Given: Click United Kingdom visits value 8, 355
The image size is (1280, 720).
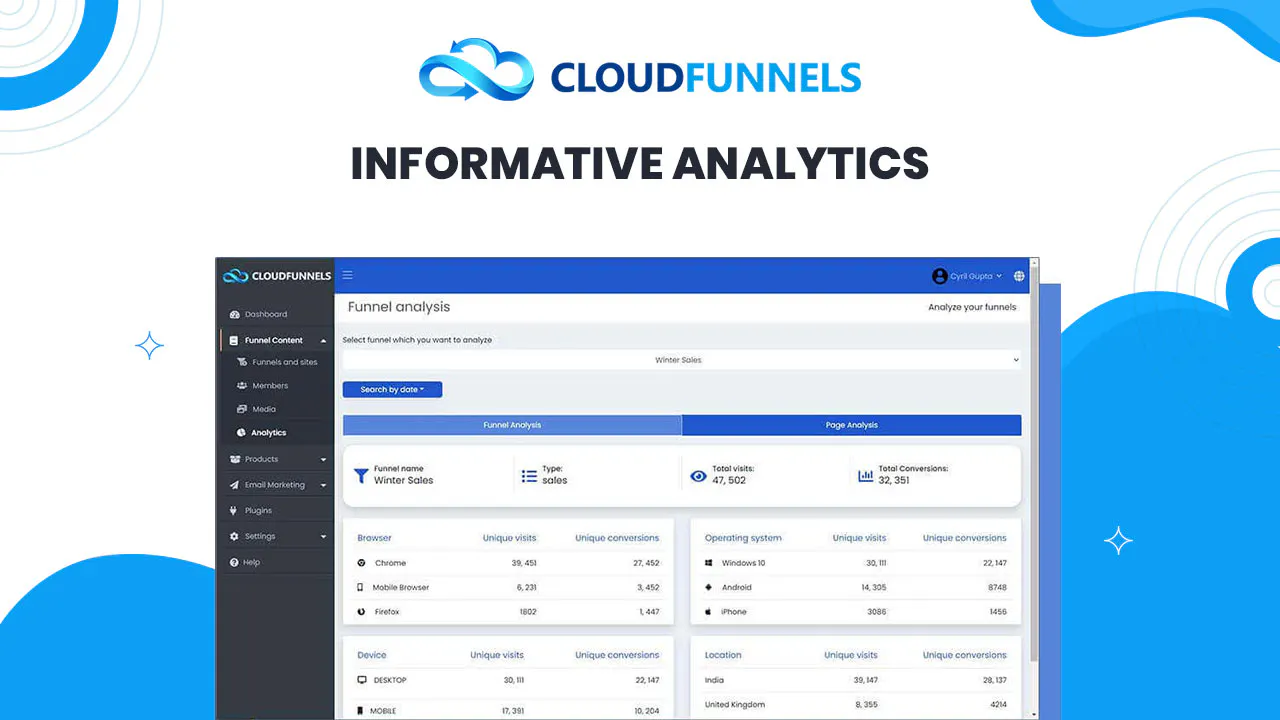Looking at the screenshot, I should tap(867, 704).
